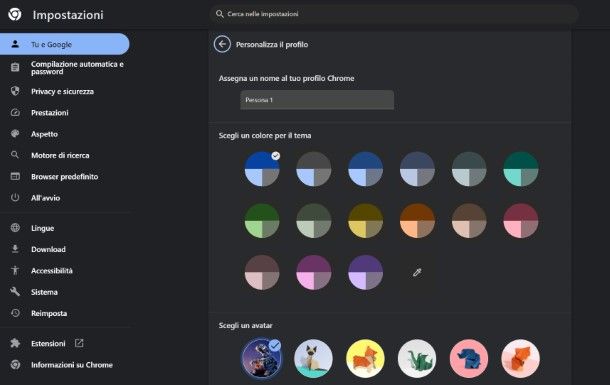610x385 pixels.
Task: Choose the brown beige theme swatch
Action: point(469,220)
